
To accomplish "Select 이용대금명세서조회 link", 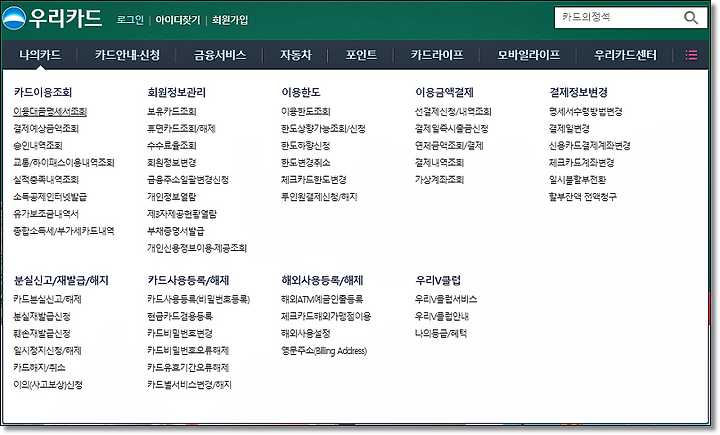I will pos(50,112).
